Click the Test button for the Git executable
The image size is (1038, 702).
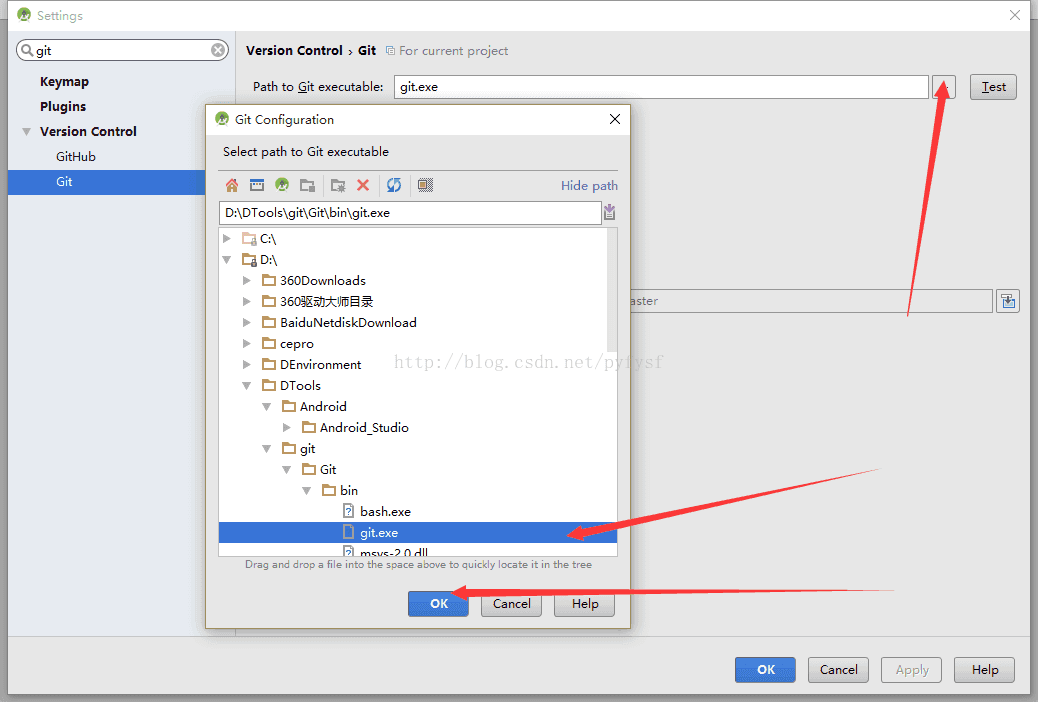(x=993, y=87)
